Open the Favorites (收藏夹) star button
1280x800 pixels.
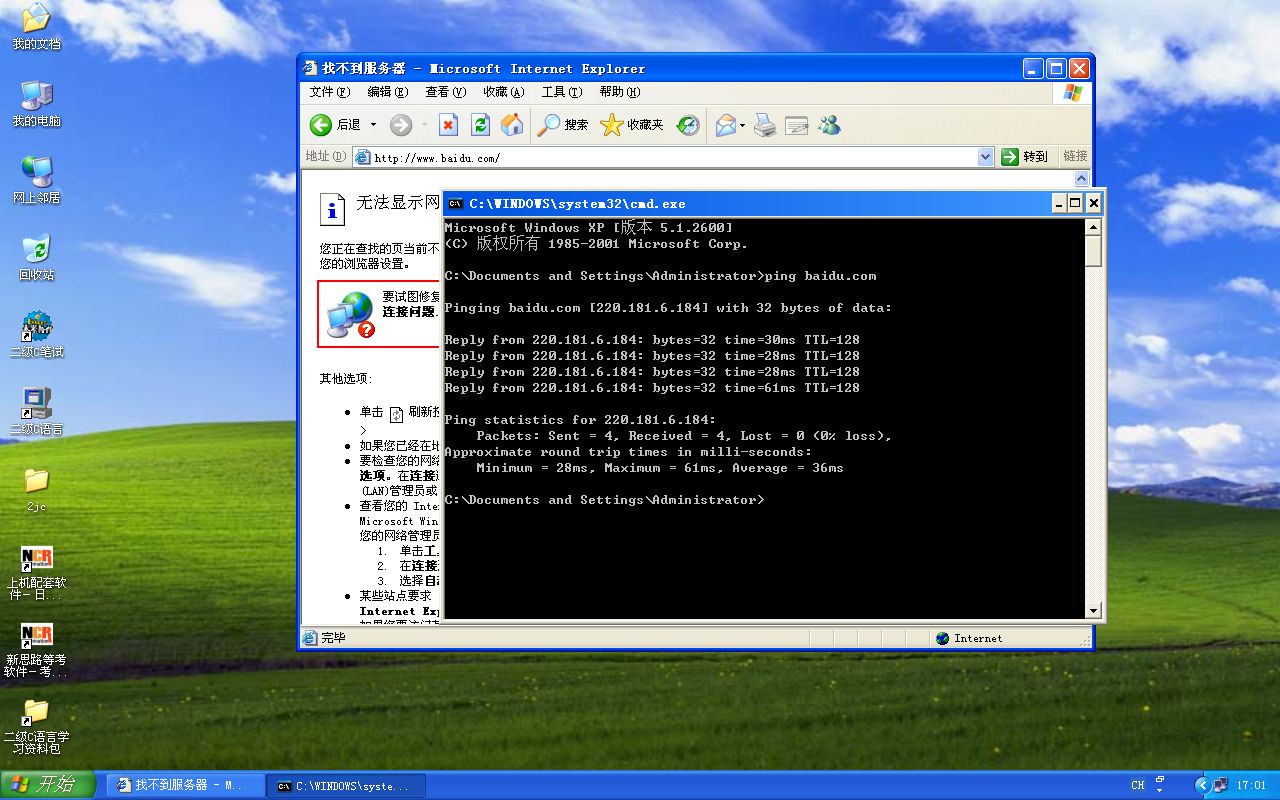tap(632, 125)
